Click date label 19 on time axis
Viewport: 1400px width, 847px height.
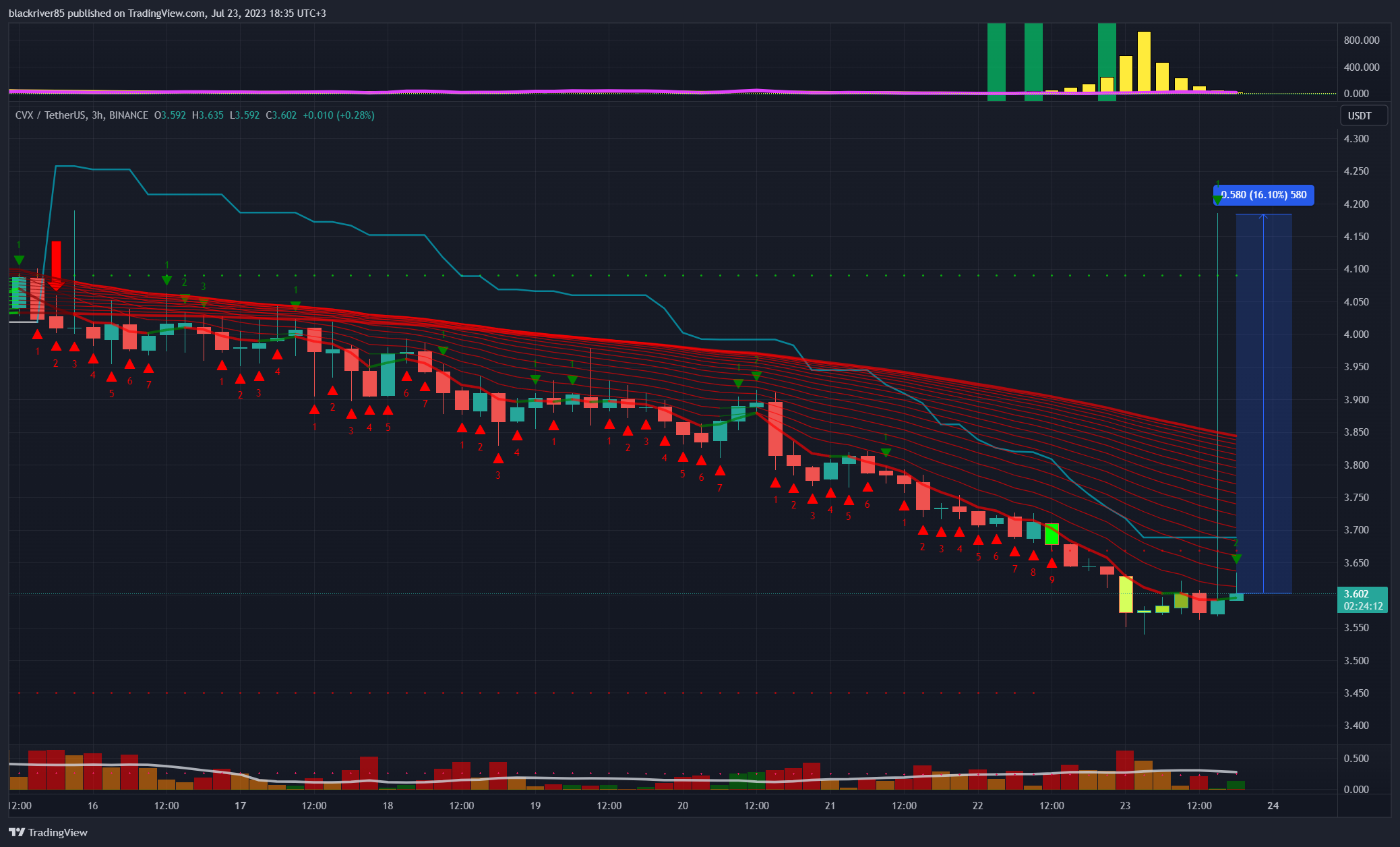tap(535, 806)
